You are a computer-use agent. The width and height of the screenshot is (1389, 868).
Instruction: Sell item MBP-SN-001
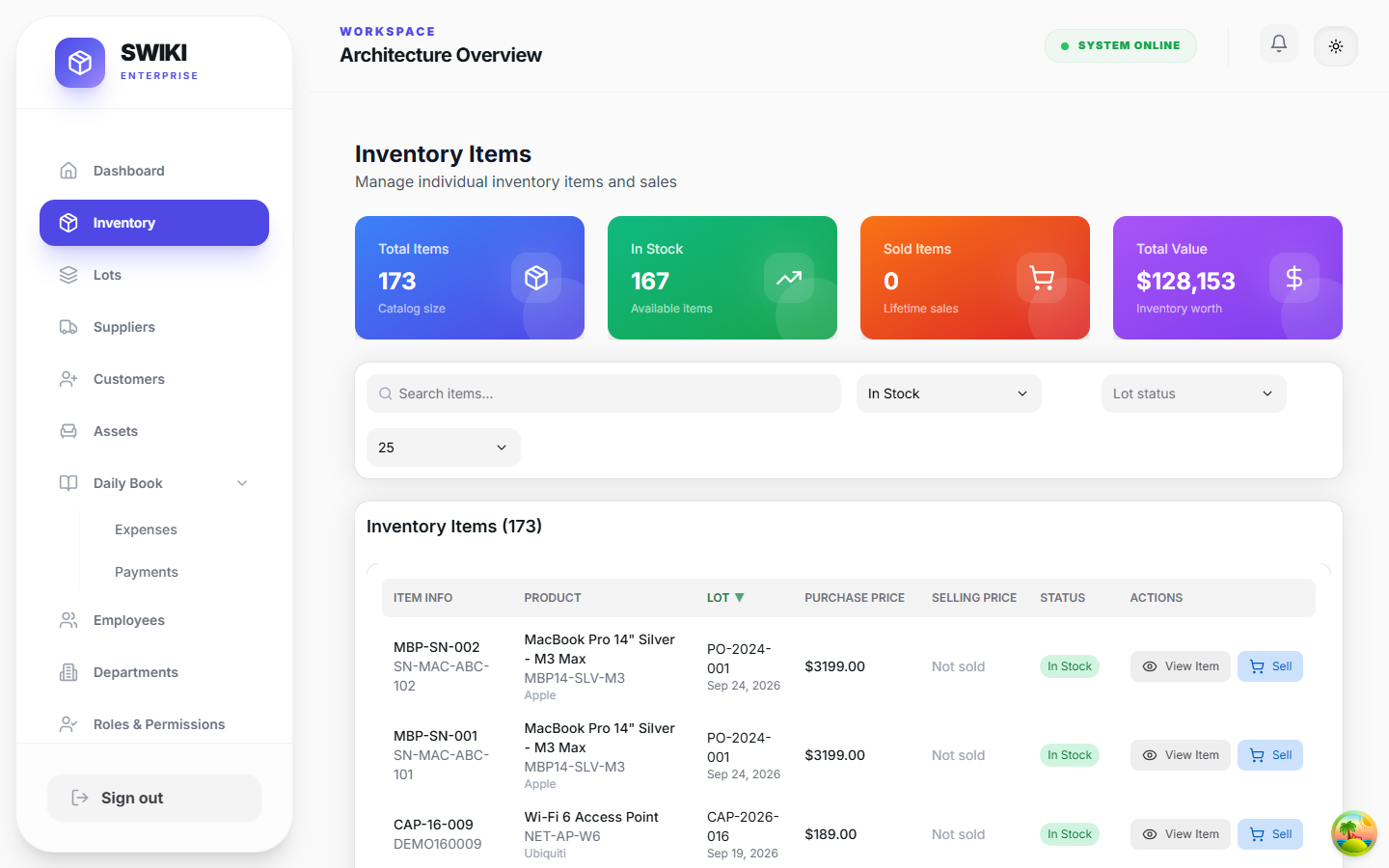click(x=1270, y=755)
